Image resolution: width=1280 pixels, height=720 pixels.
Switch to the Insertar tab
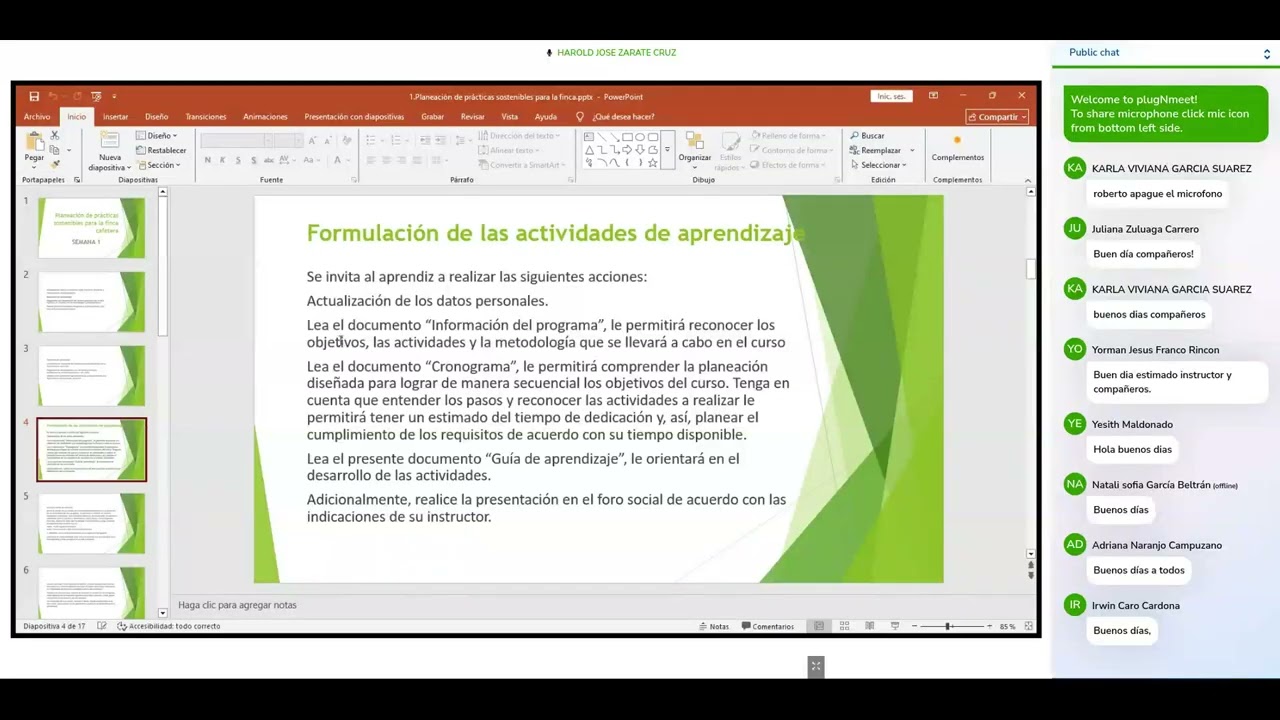pyautogui.click(x=115, y=117)
